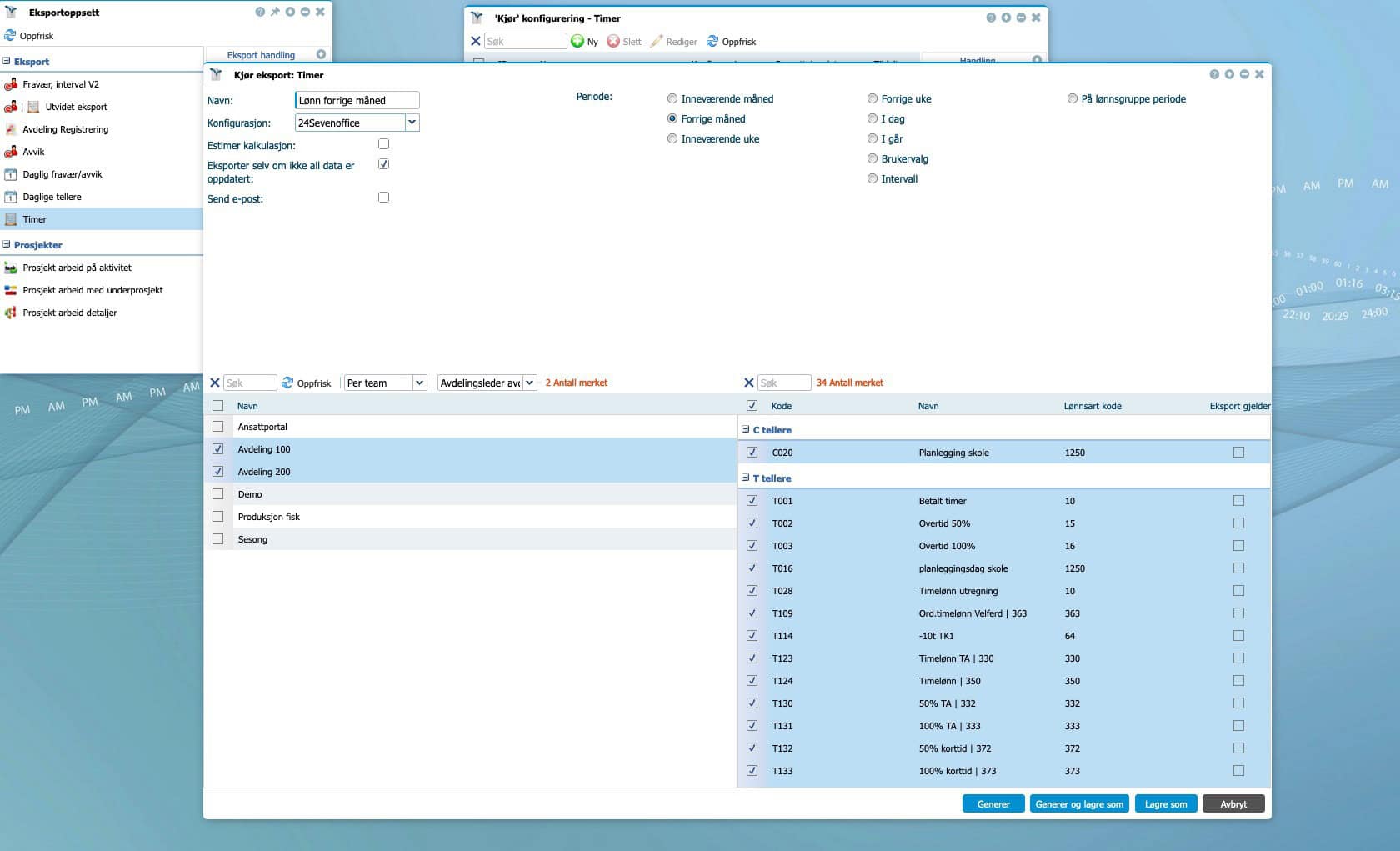Open Konfigurasjon dropdown
This screenshot has width=1400, height=851.
coord(412,123)
